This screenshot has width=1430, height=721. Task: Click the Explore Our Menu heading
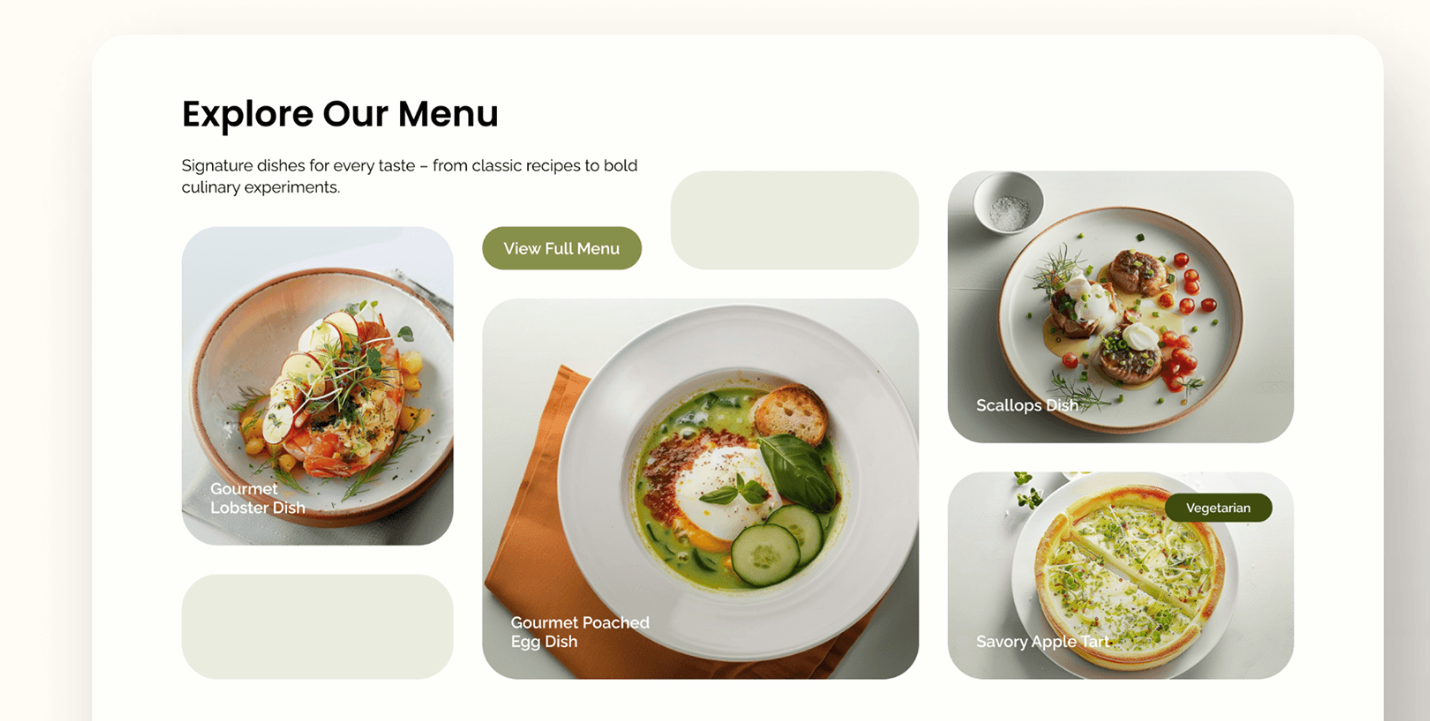[340, 114]
